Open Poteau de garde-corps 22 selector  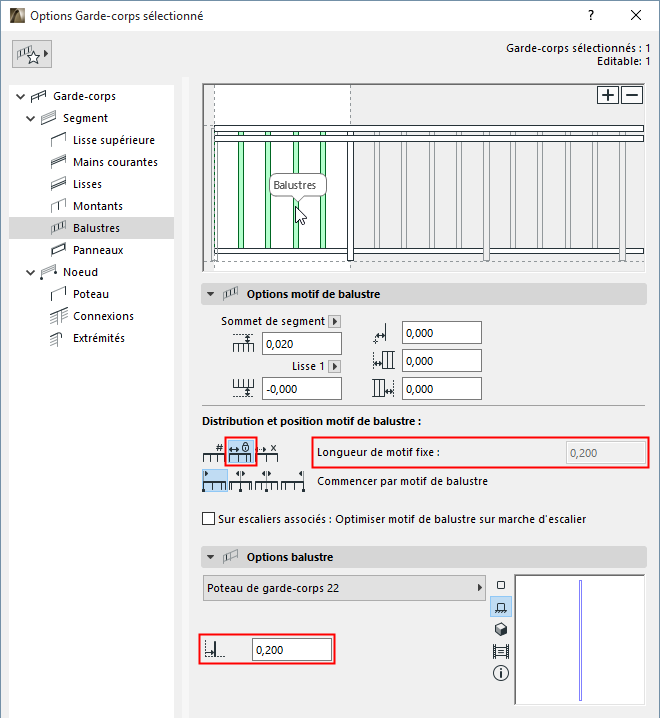tap(344, 588)
